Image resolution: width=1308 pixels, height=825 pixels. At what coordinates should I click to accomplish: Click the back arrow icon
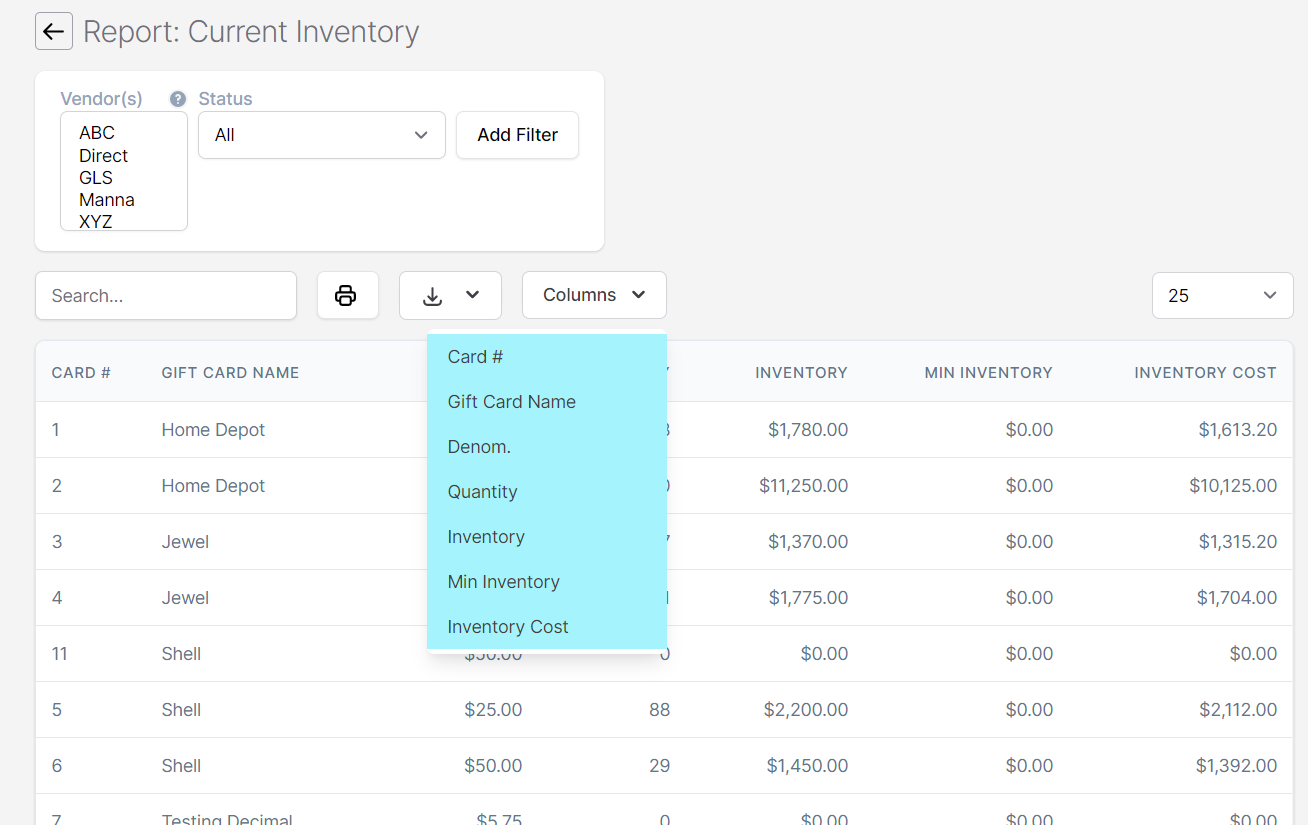pyautogui.click(x=54, y=31)
